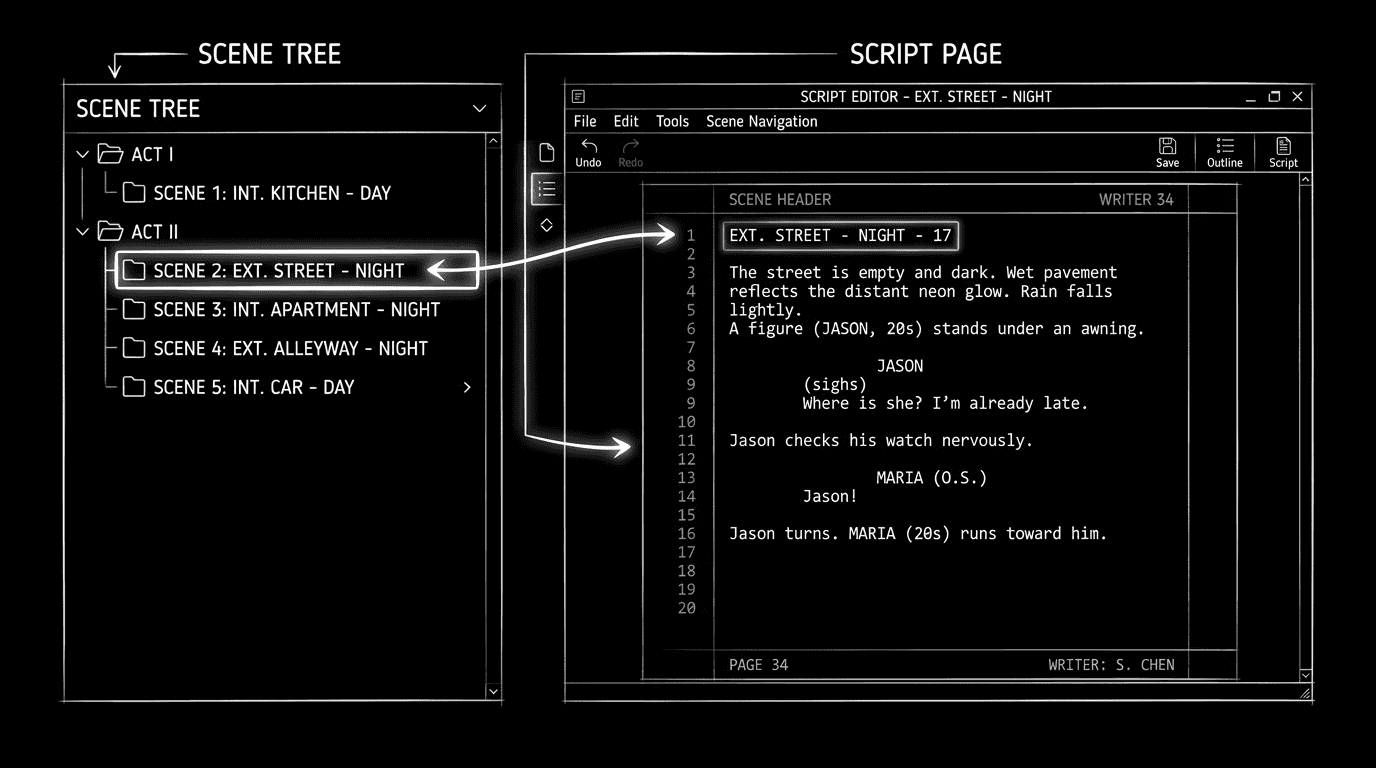
Task: Open the Tools menu
Action: pyautogui.click(x=671, y=121)
